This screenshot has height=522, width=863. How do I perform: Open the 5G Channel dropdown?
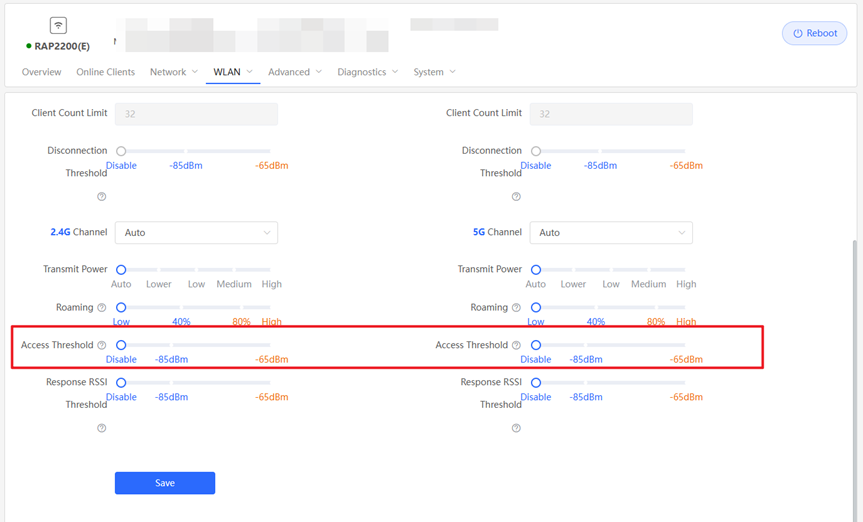610,233
